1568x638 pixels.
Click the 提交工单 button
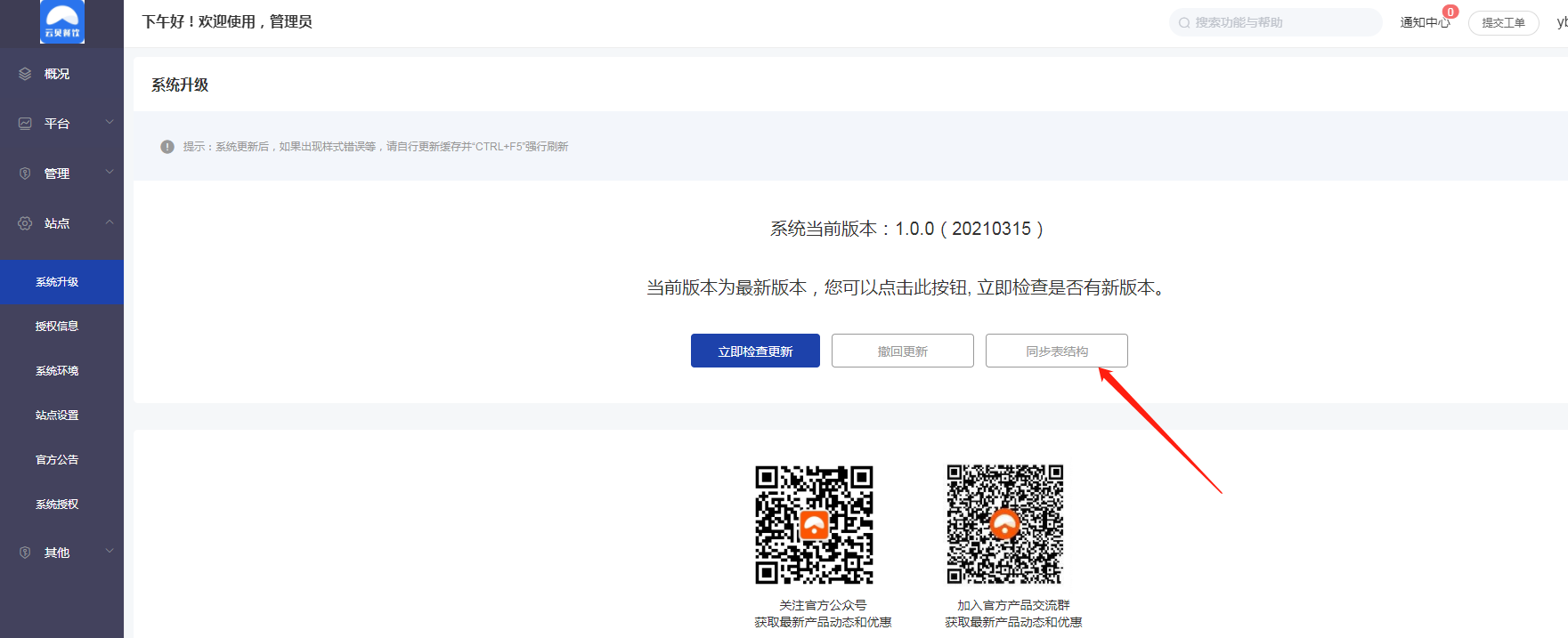tap(1504, 23)
